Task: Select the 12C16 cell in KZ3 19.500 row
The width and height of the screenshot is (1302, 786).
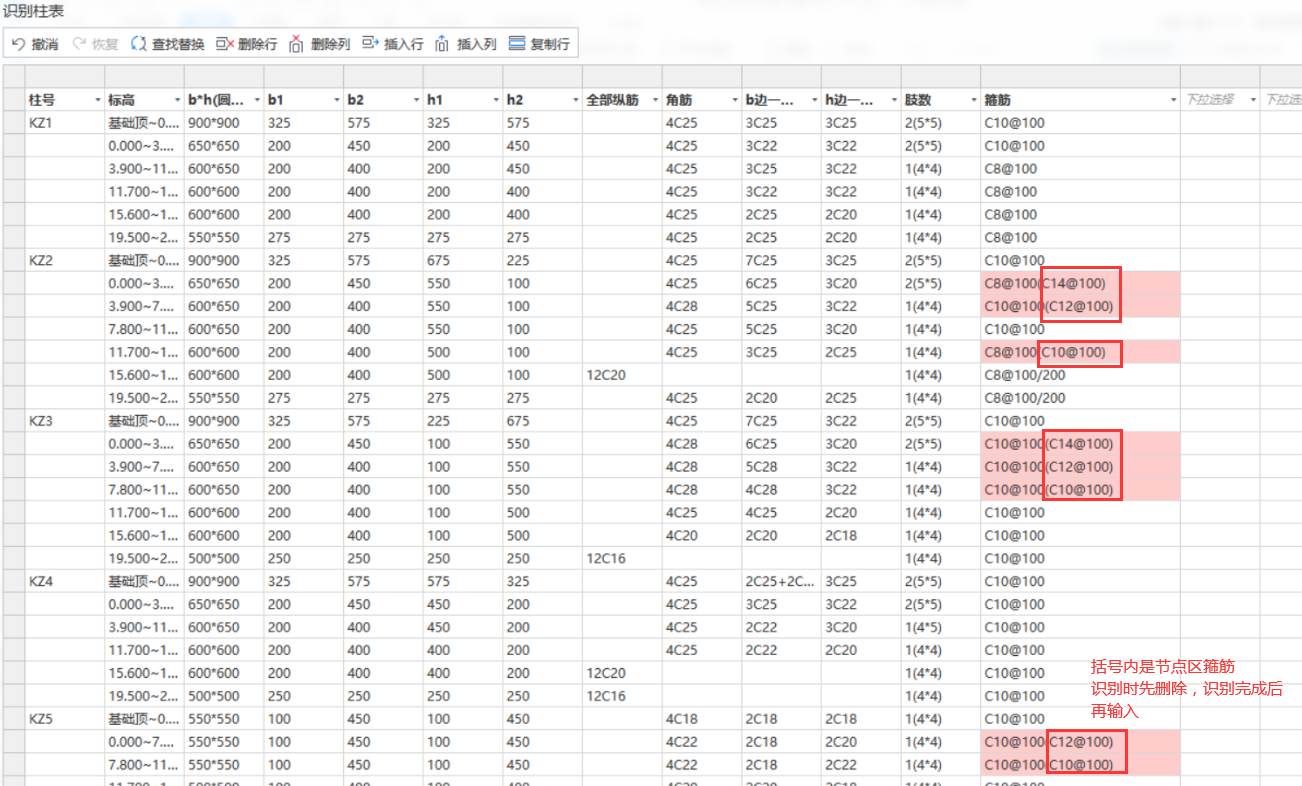Action: pyautogui.click(x=622, y=558)
